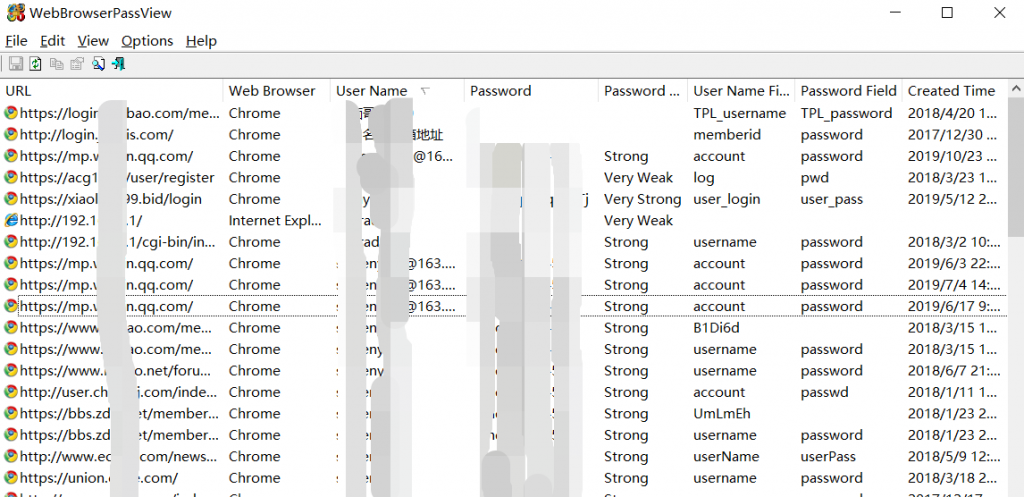The width and height of the screenshot is (1024, 497).
Task: Click the Chrome icon on the cgi-bin row
Action: pos(10,242)
